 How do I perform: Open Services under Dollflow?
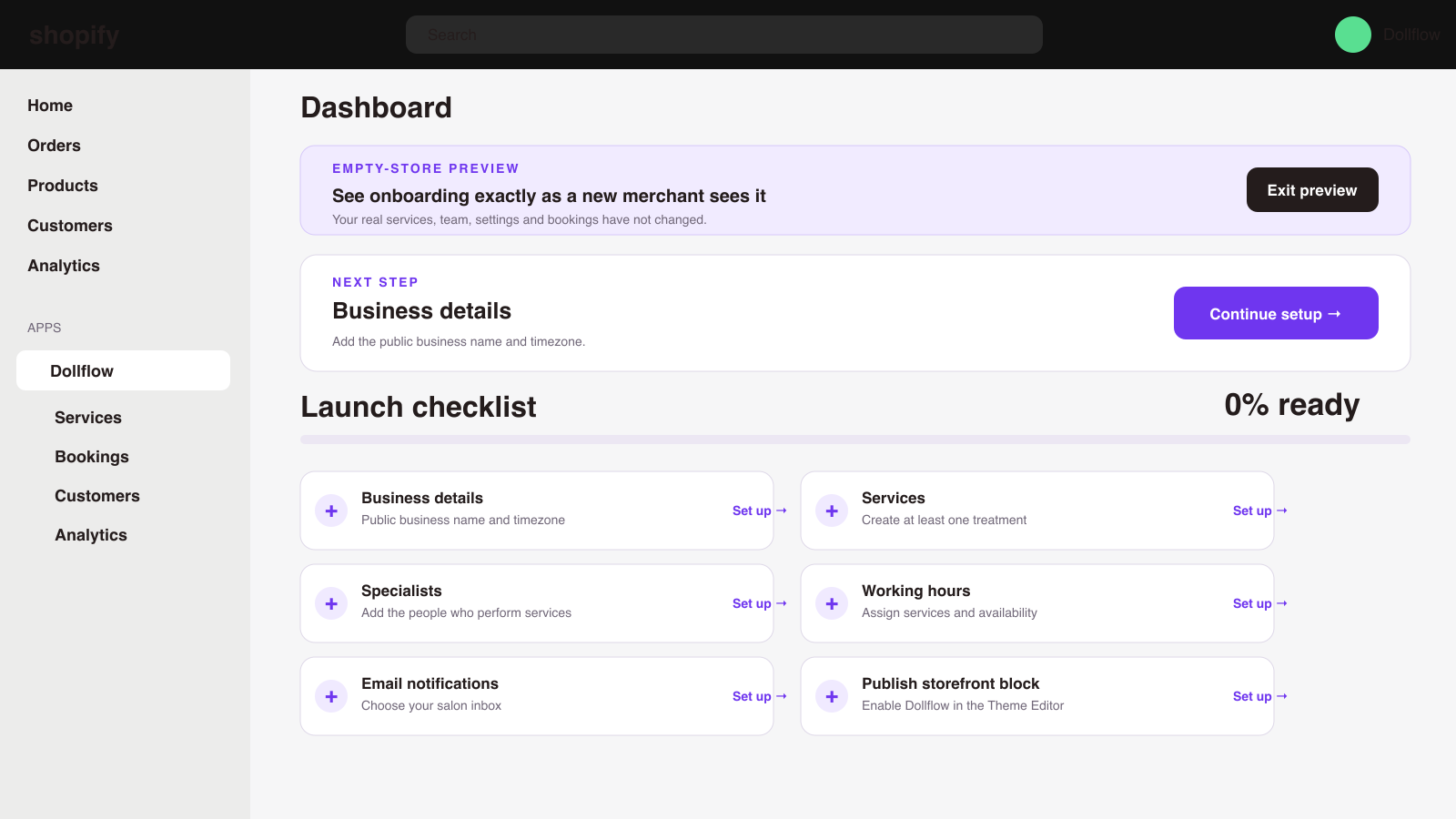(88, 418)
